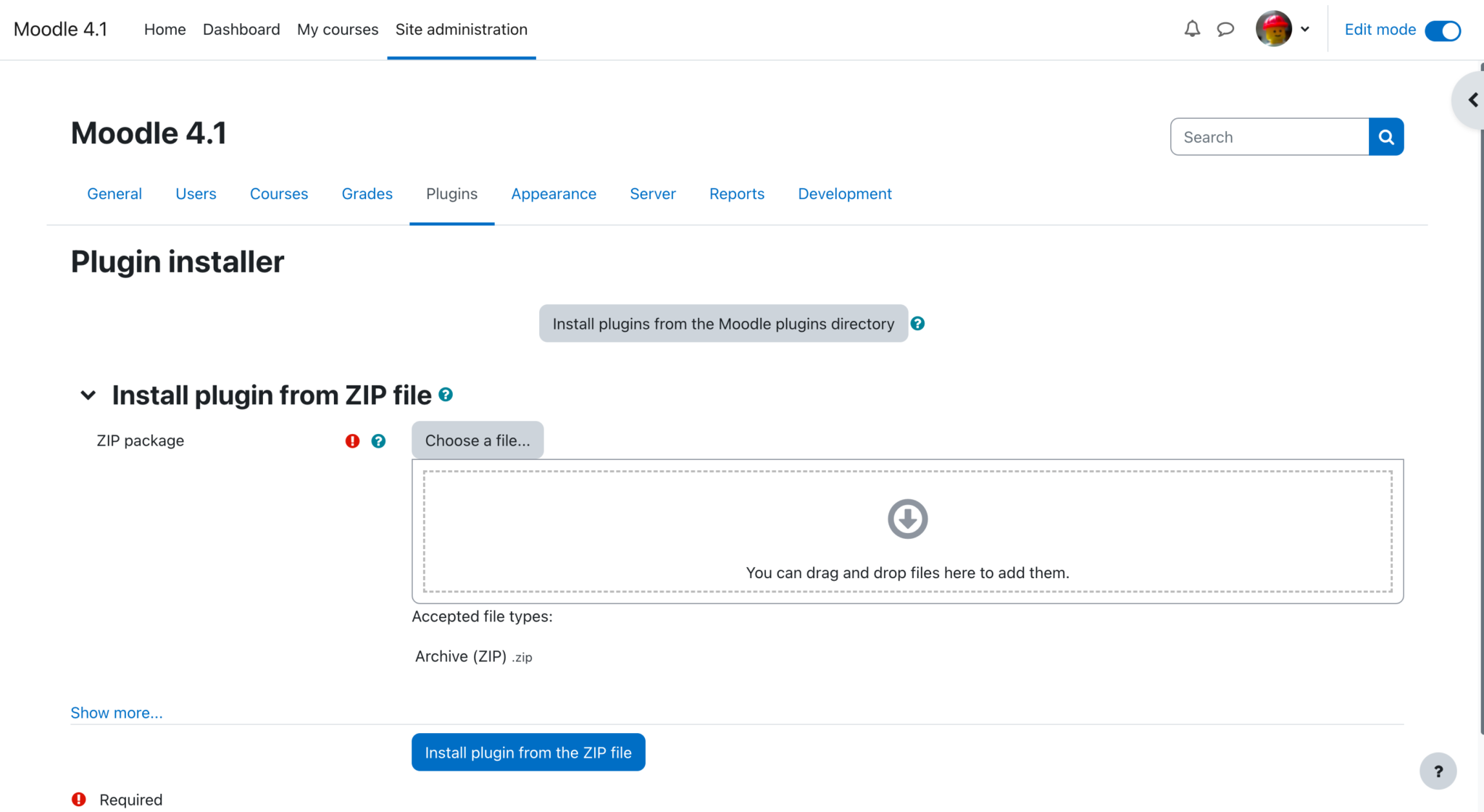Click Install plugin from the ZIP file button
Screen dimensions: 1484x812
pyautogui.click(x=528, y=752)
